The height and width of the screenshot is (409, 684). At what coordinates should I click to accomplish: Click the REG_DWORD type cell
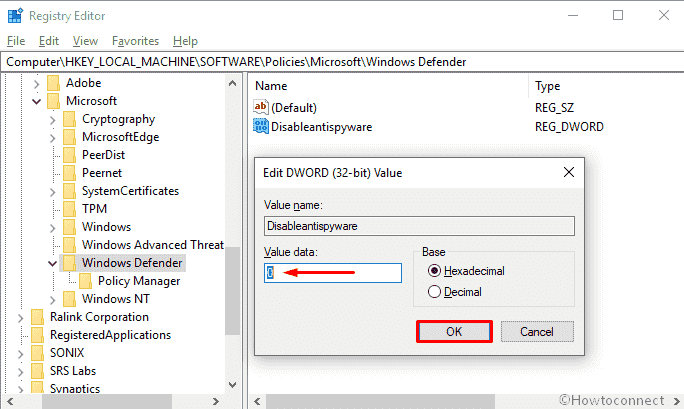tap(569, 126)
